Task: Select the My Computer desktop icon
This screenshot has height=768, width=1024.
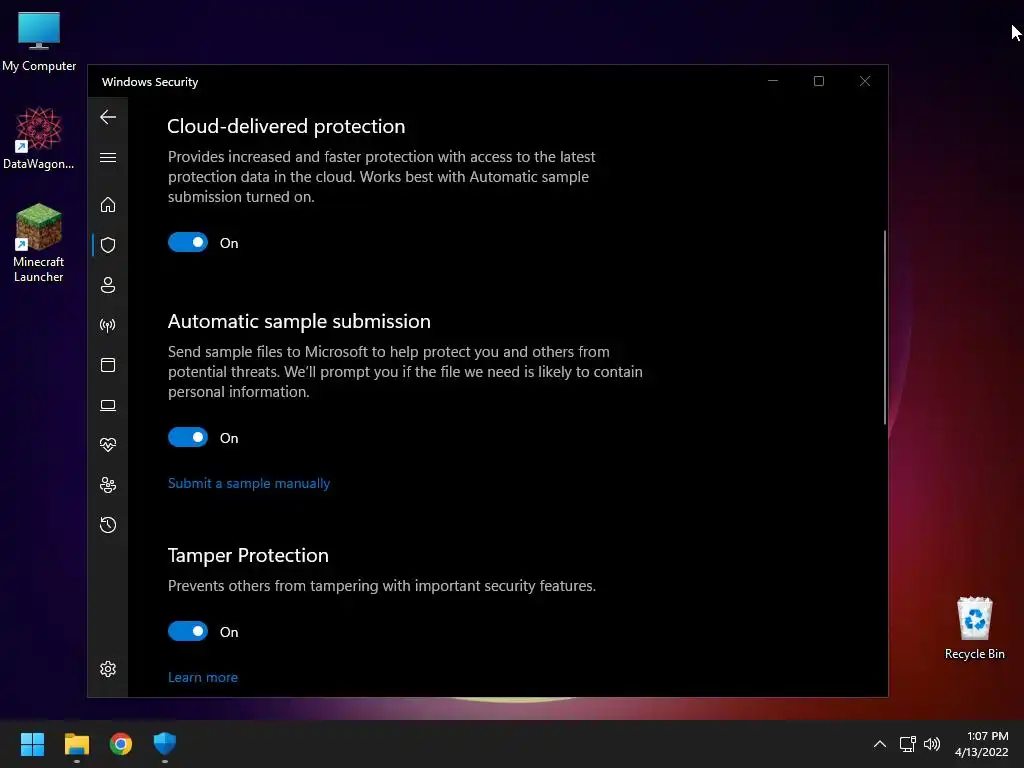Action: 39,41
